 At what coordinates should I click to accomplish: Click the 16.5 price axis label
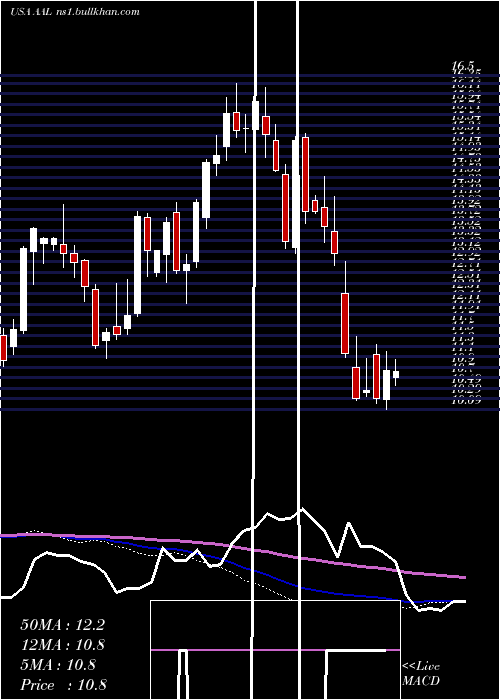tap(465, 67)
